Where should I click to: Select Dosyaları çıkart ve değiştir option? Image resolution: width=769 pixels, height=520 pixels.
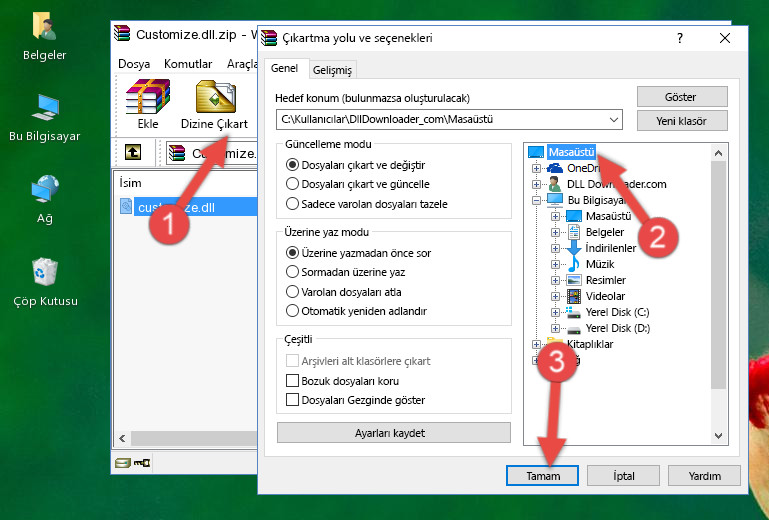tap(292, 165)
